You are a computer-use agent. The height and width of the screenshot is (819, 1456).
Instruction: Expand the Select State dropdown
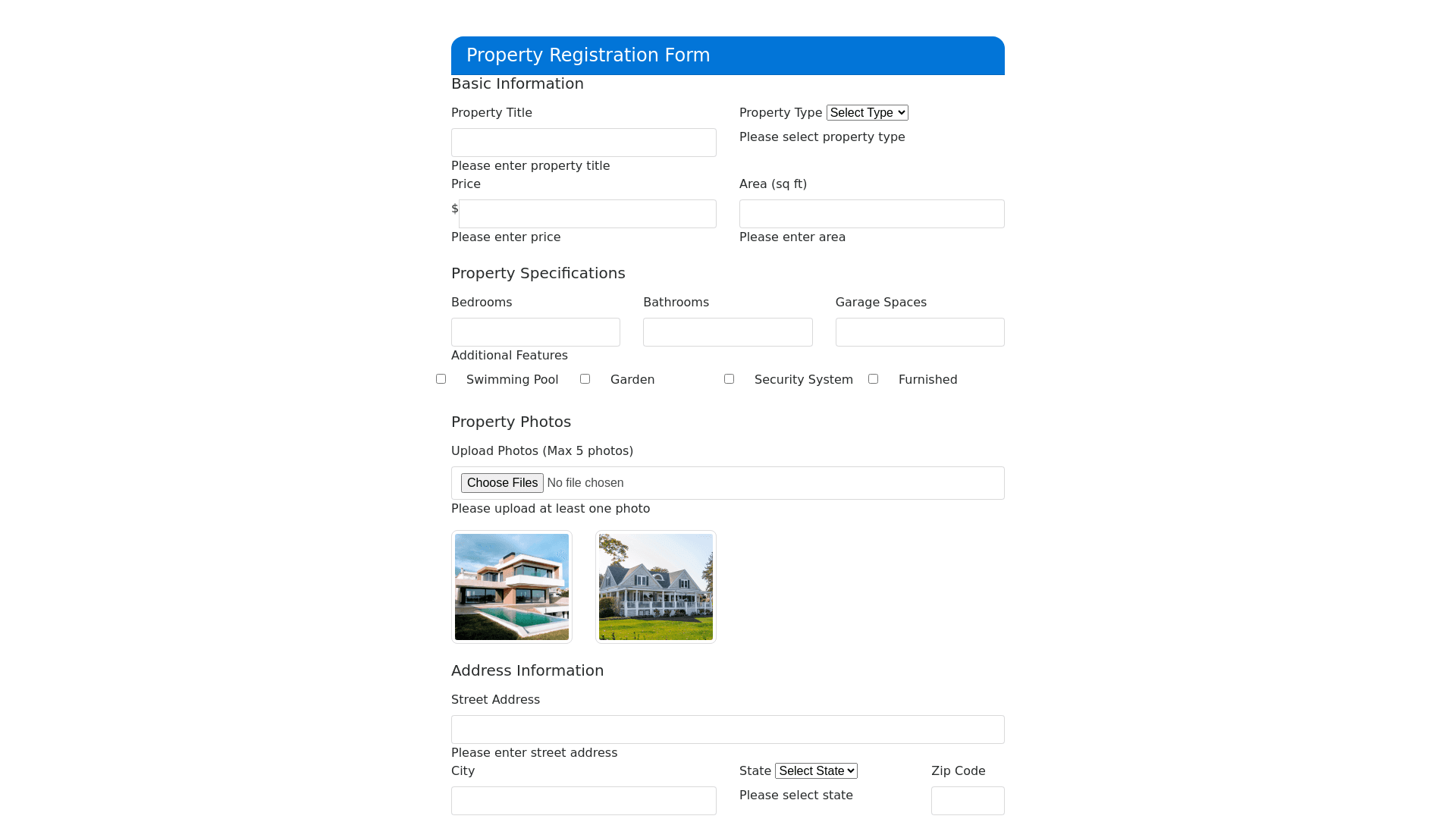[x=816, y=770]
